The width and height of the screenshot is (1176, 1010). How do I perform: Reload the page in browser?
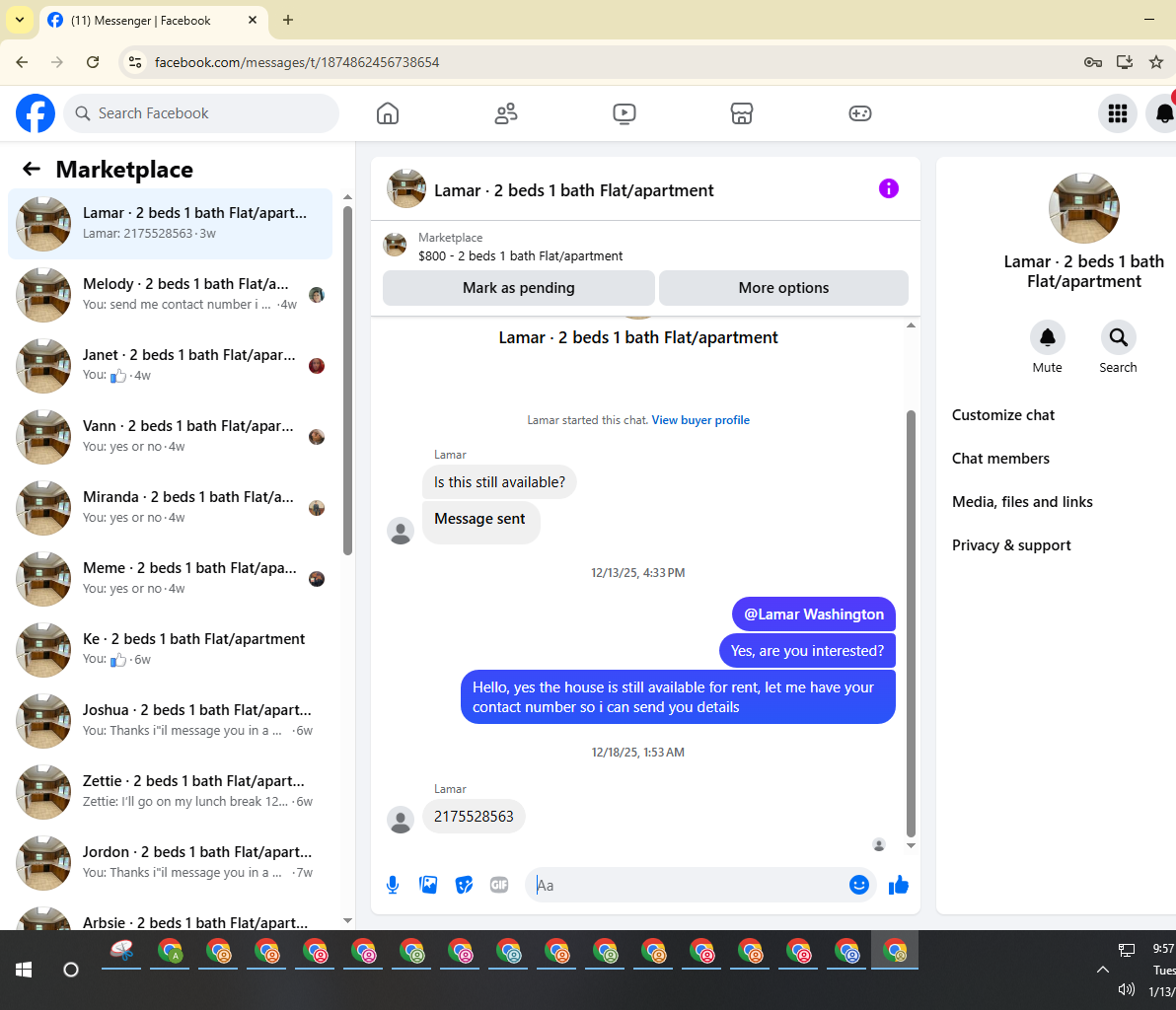[x=93, y=62]
